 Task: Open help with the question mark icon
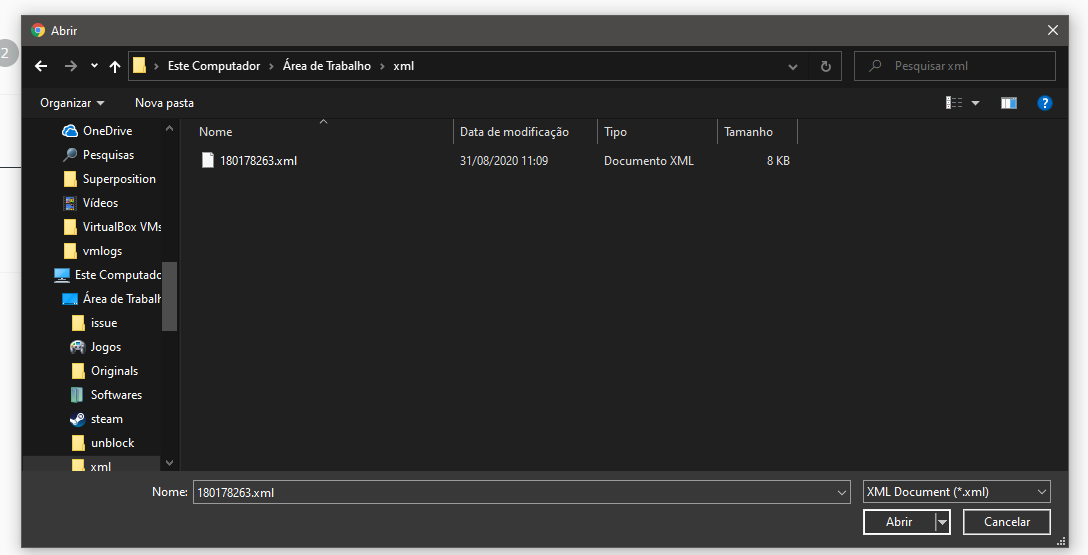click(1045, 103)
